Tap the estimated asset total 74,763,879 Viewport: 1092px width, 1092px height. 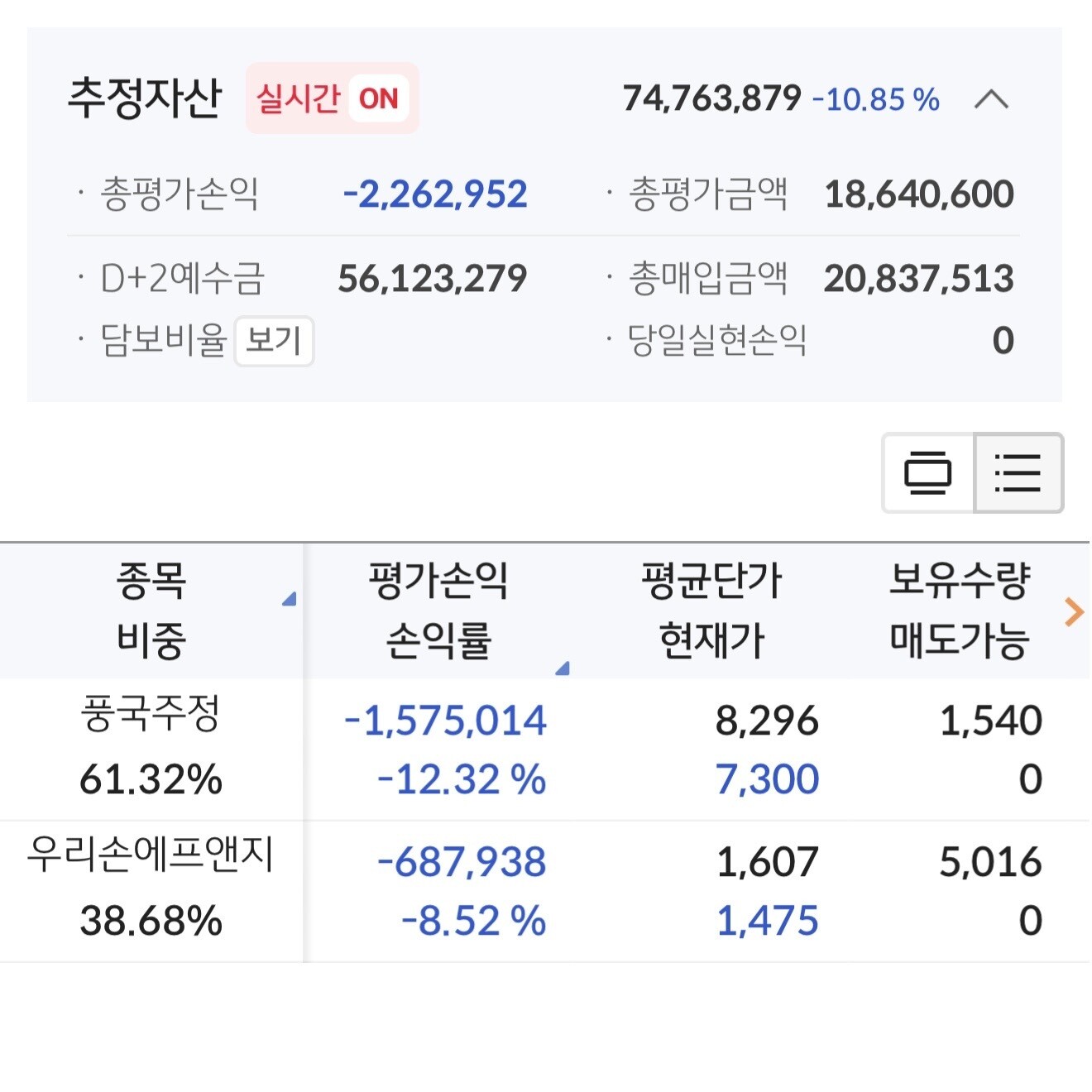(711, 98)
